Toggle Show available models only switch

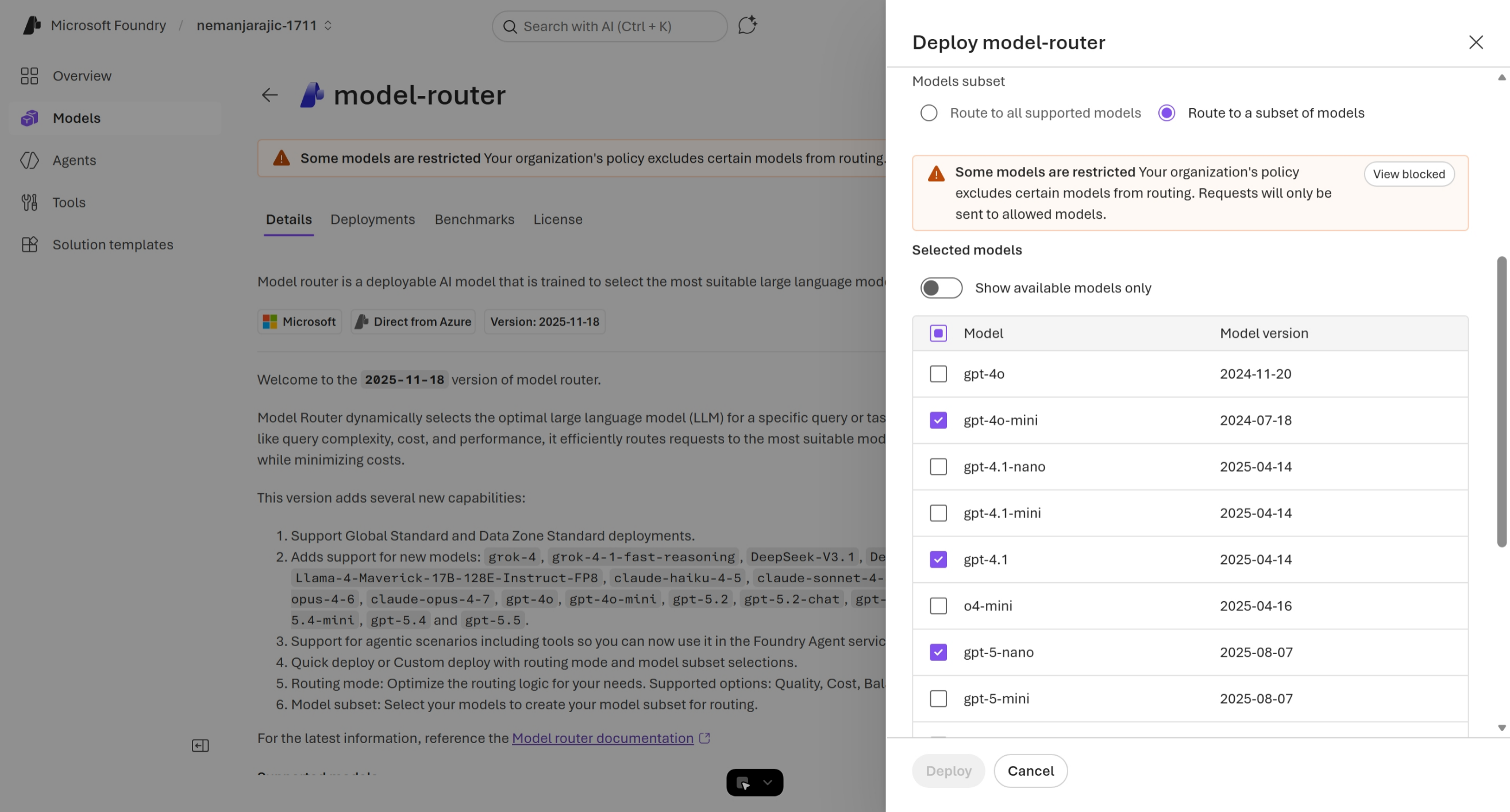(x=941, y=288)
